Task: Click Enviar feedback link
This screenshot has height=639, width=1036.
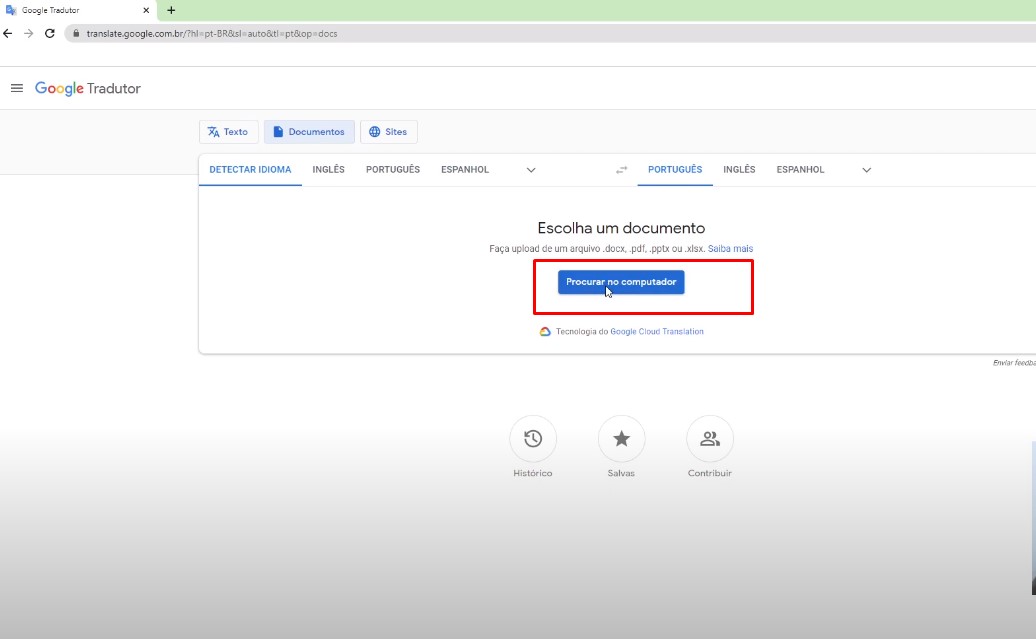Action: point(1014,363)
